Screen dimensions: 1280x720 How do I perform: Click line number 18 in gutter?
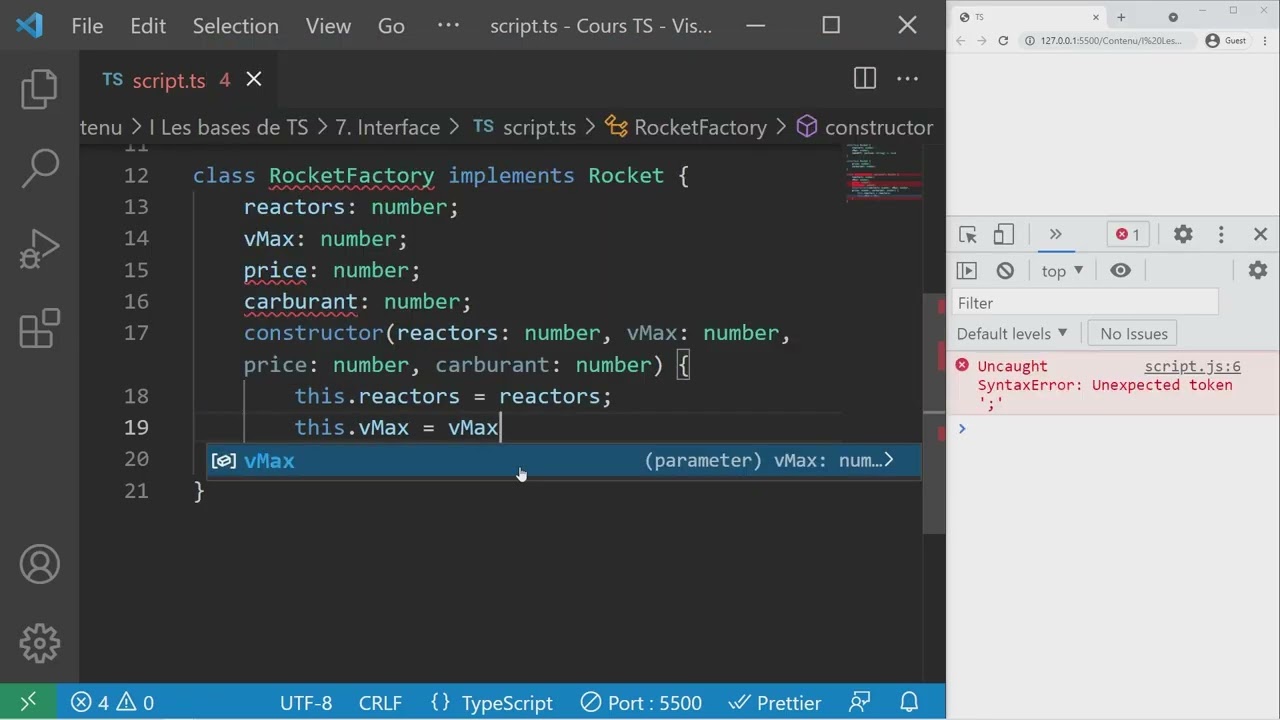(x=136, y=396)
